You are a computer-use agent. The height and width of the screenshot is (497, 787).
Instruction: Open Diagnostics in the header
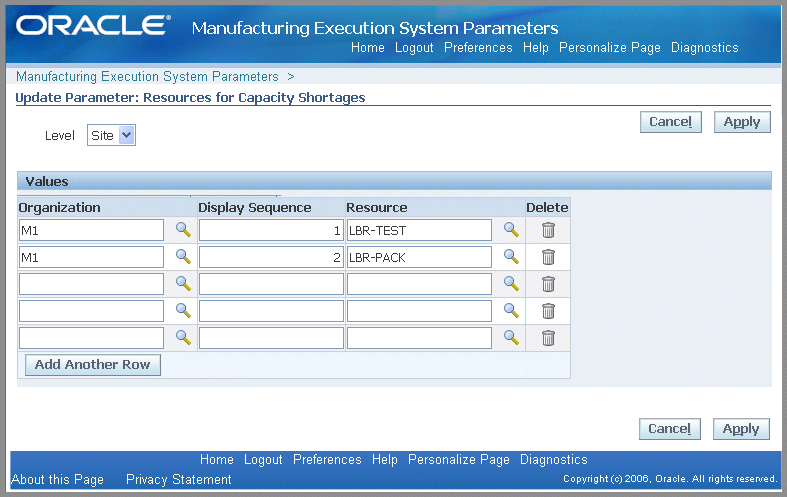(x=705, y=48)
